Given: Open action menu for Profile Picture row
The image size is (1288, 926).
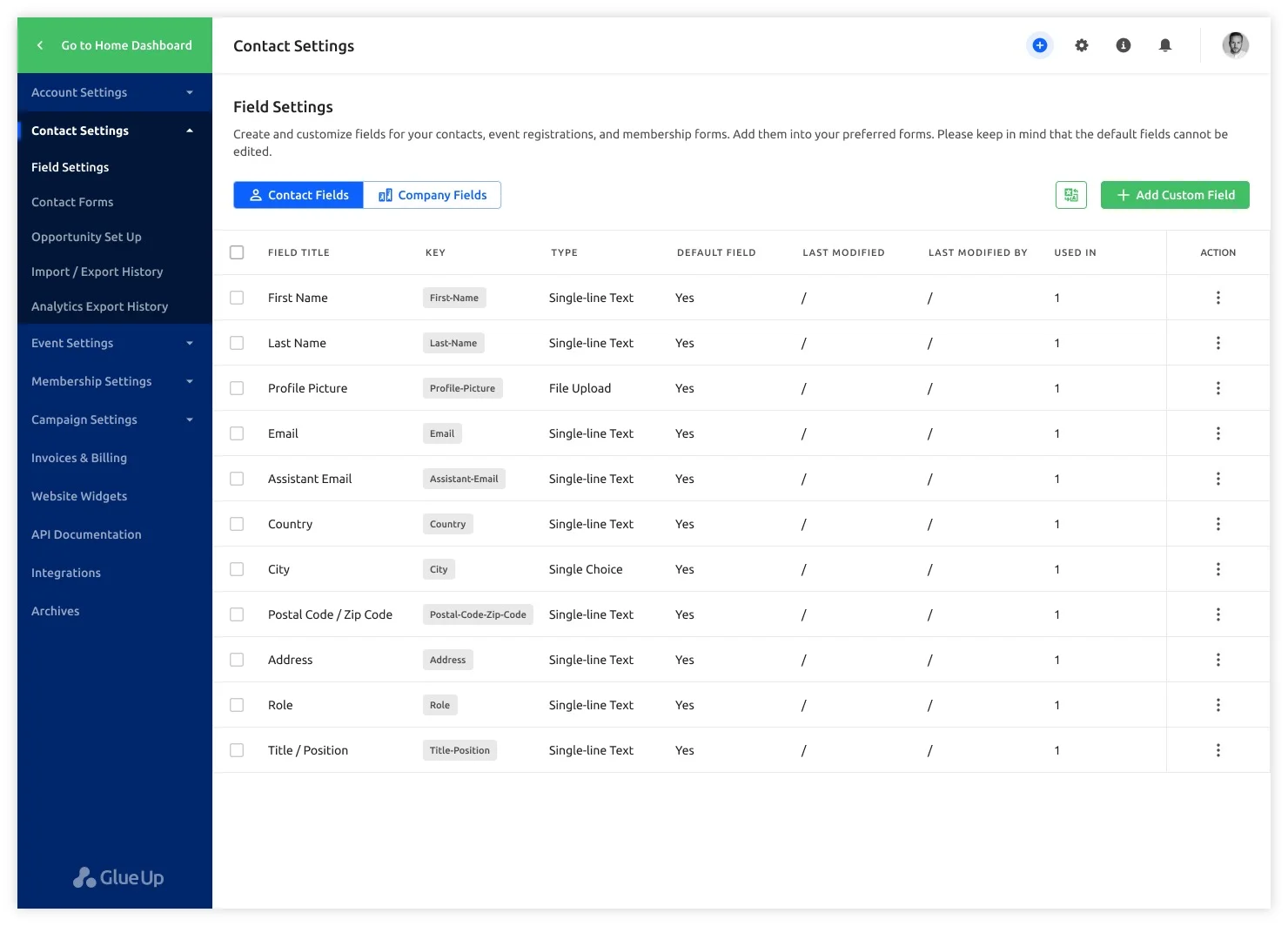Looking at the screenshot, I should pos(1218,388).
